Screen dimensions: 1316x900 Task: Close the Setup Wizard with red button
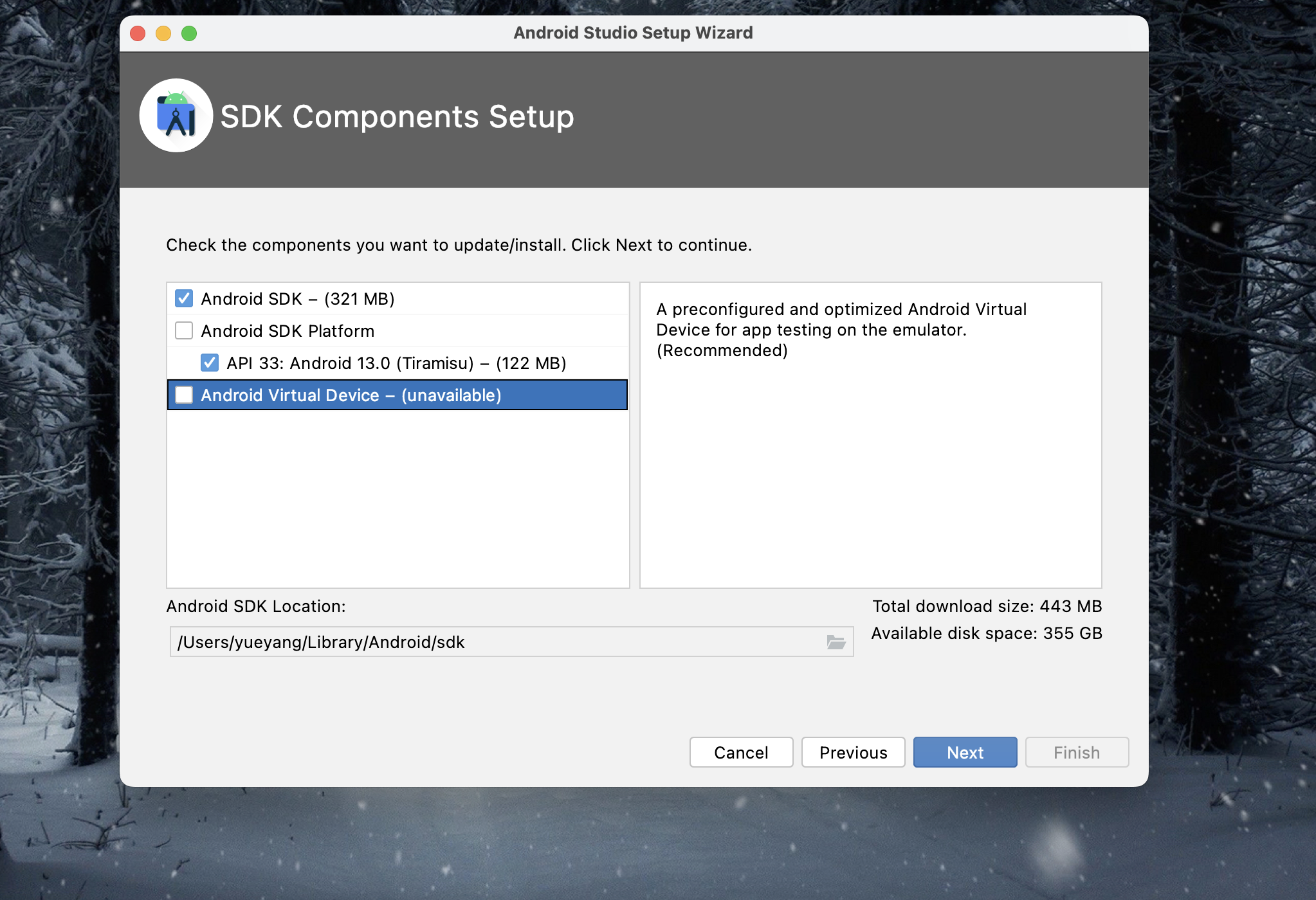coord(138,33)
